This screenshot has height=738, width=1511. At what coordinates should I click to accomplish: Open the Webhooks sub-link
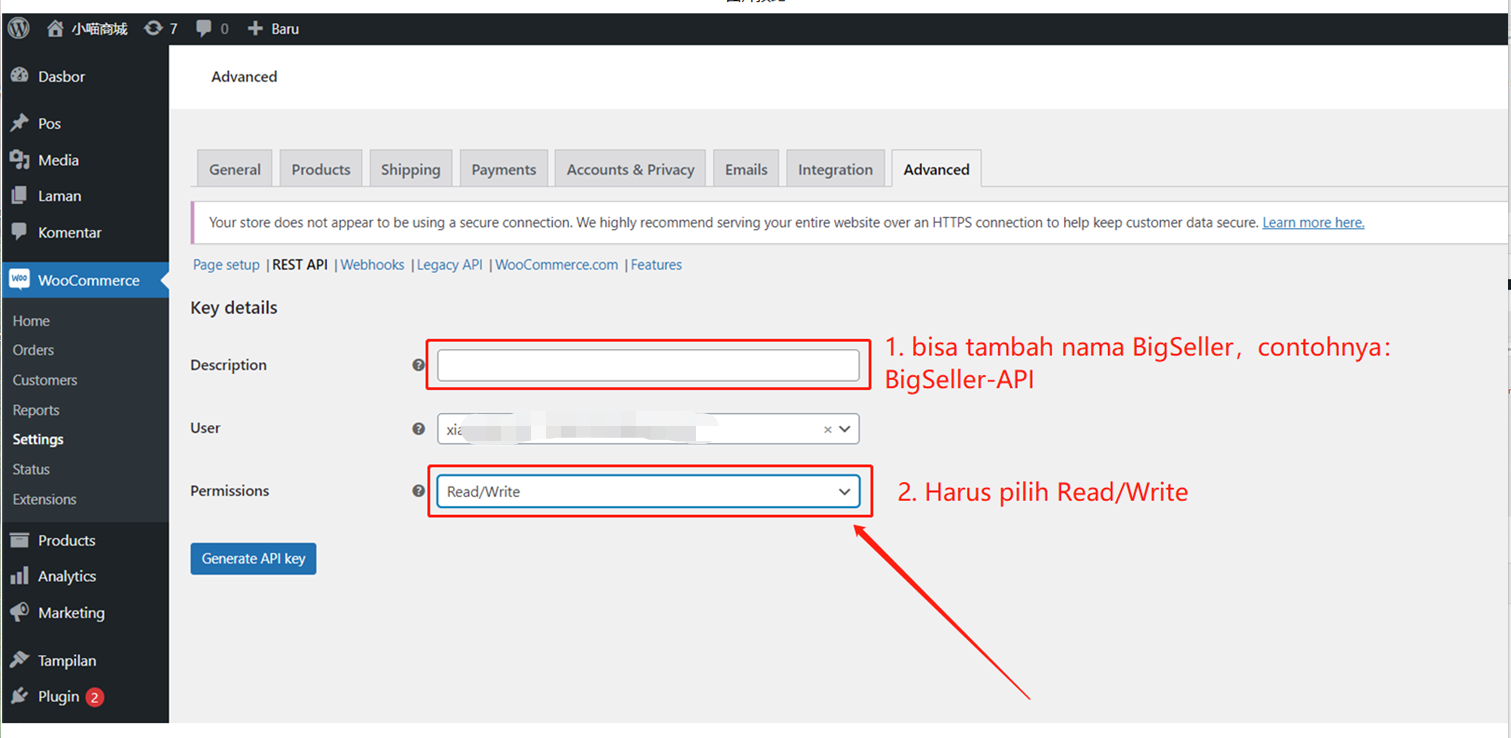point(373,265)
